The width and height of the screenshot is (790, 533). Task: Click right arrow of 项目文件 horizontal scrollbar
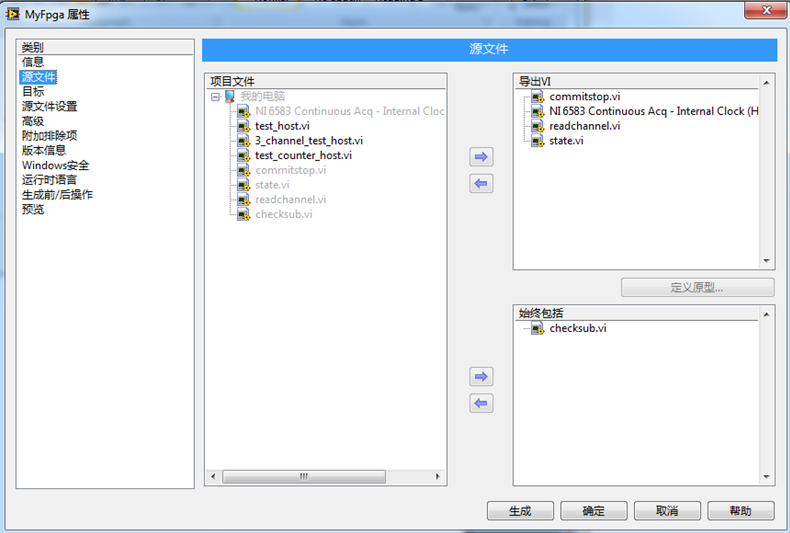click(x=437, y=476)
